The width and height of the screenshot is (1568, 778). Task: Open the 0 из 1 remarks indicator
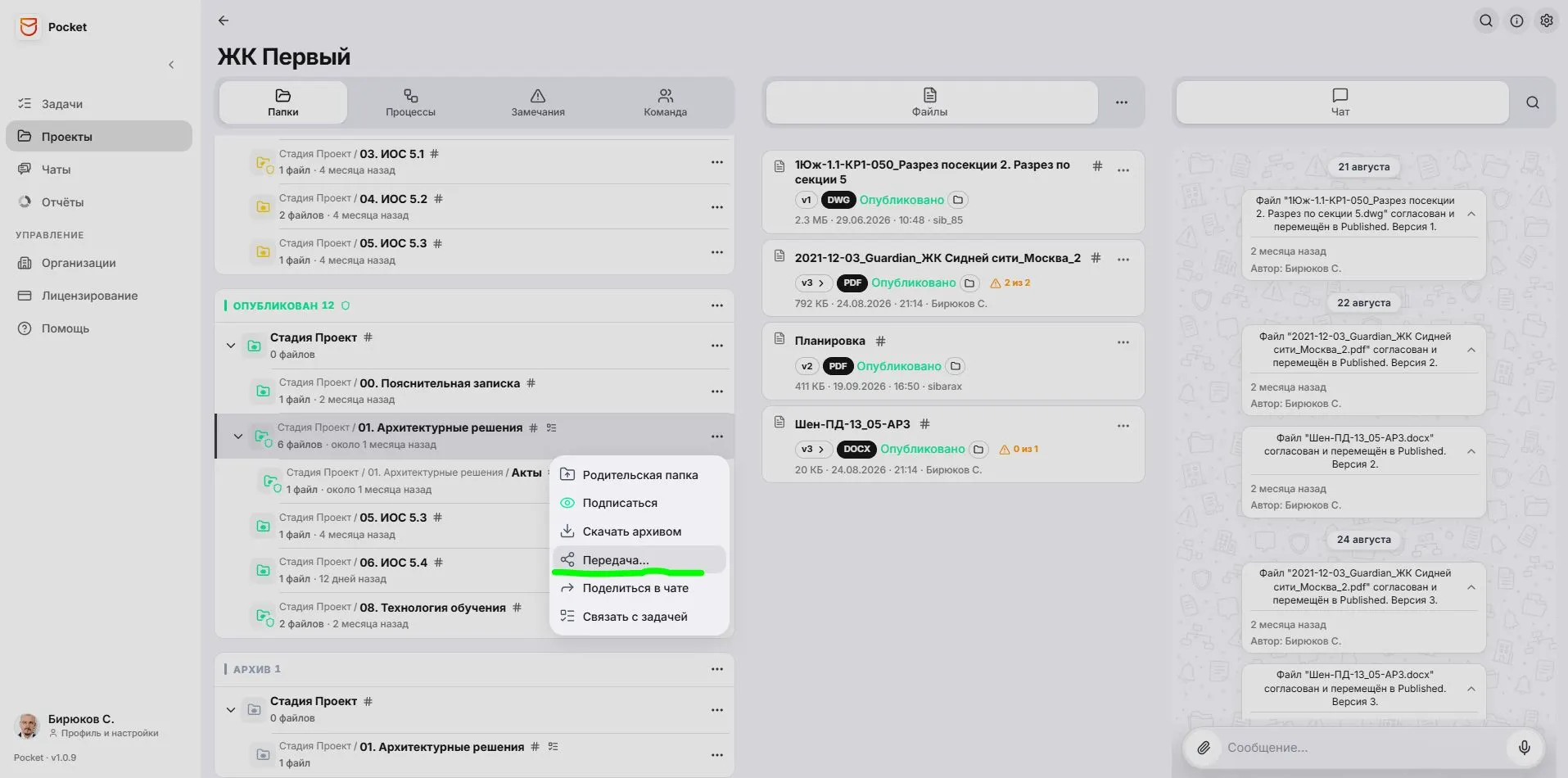[x=1019, y=450]
